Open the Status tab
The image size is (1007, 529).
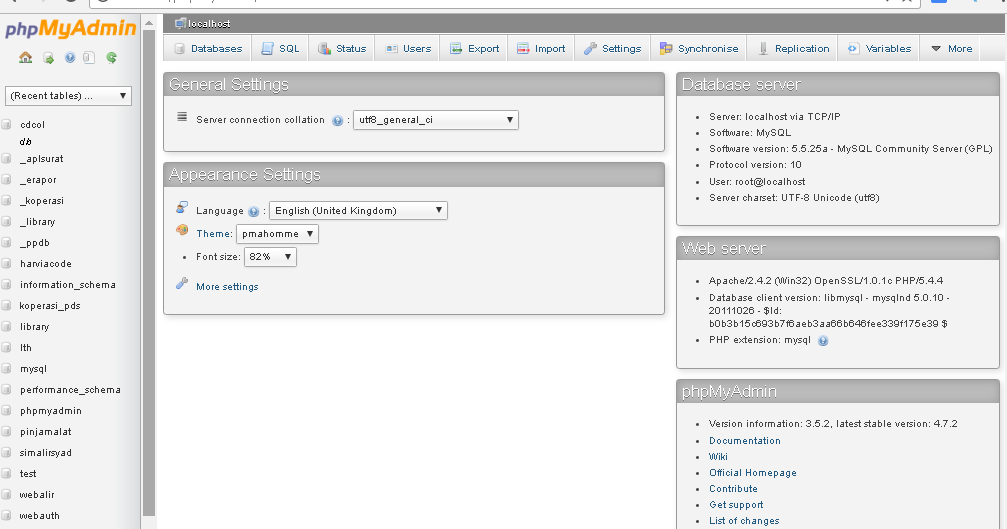click(342, 49)
